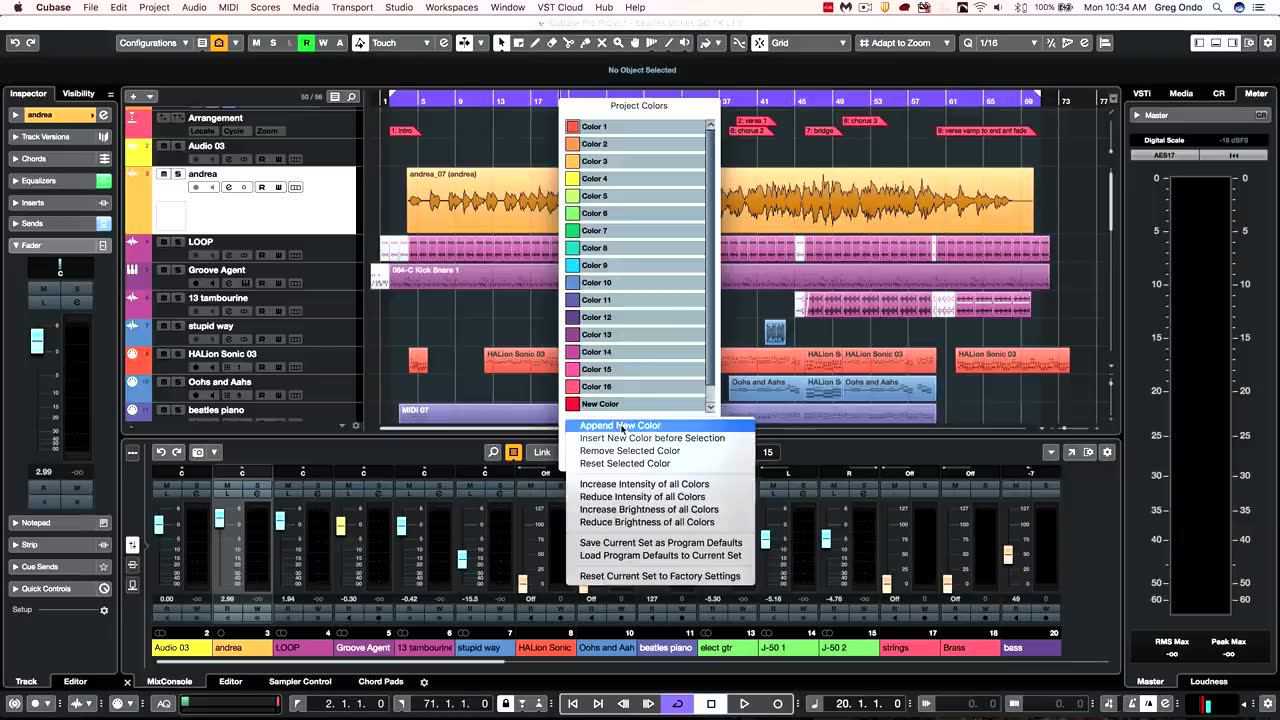Open the Loudness tab in right zone
This screenshot has height=720, width=1280.
coord(1208,682)
